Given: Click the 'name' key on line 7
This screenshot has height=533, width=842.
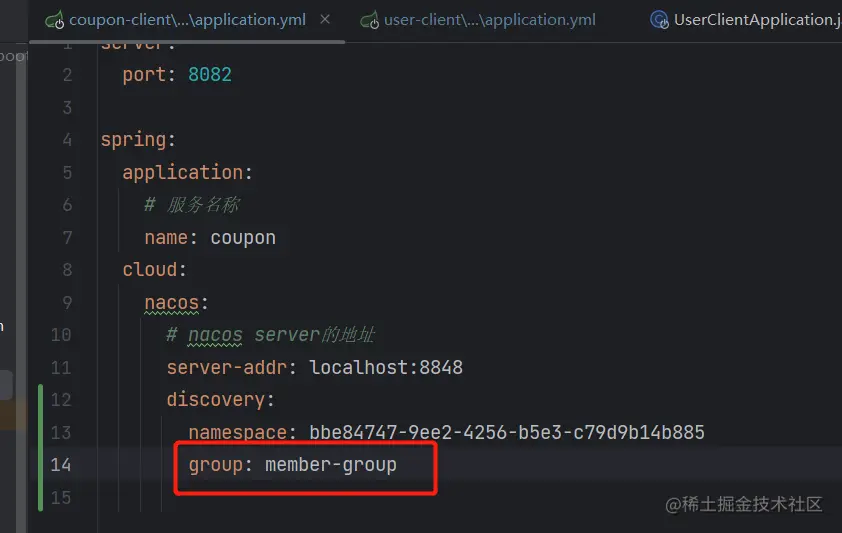Looking at the screenshot, I should click(x=166, y=238).
